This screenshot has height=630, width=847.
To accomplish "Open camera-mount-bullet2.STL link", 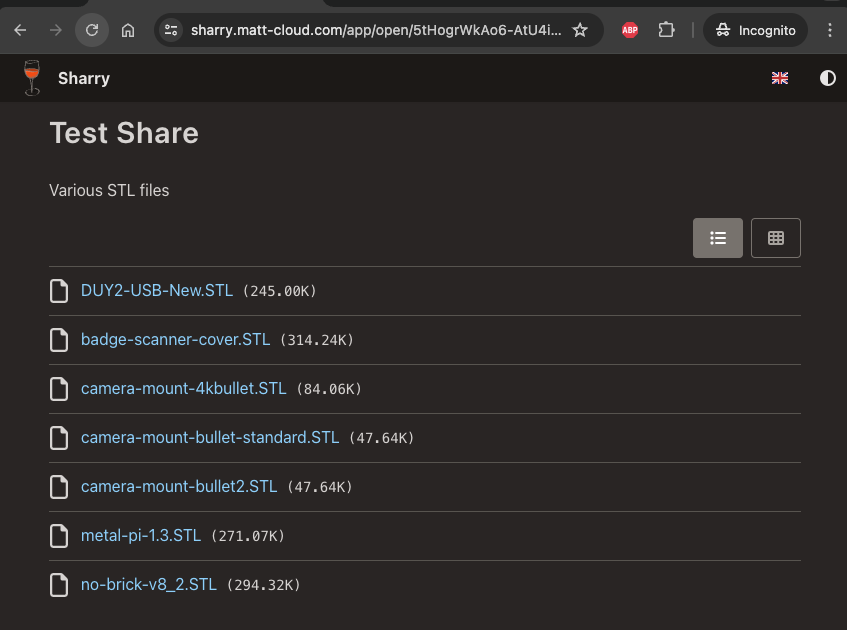I will pos(178,487).
